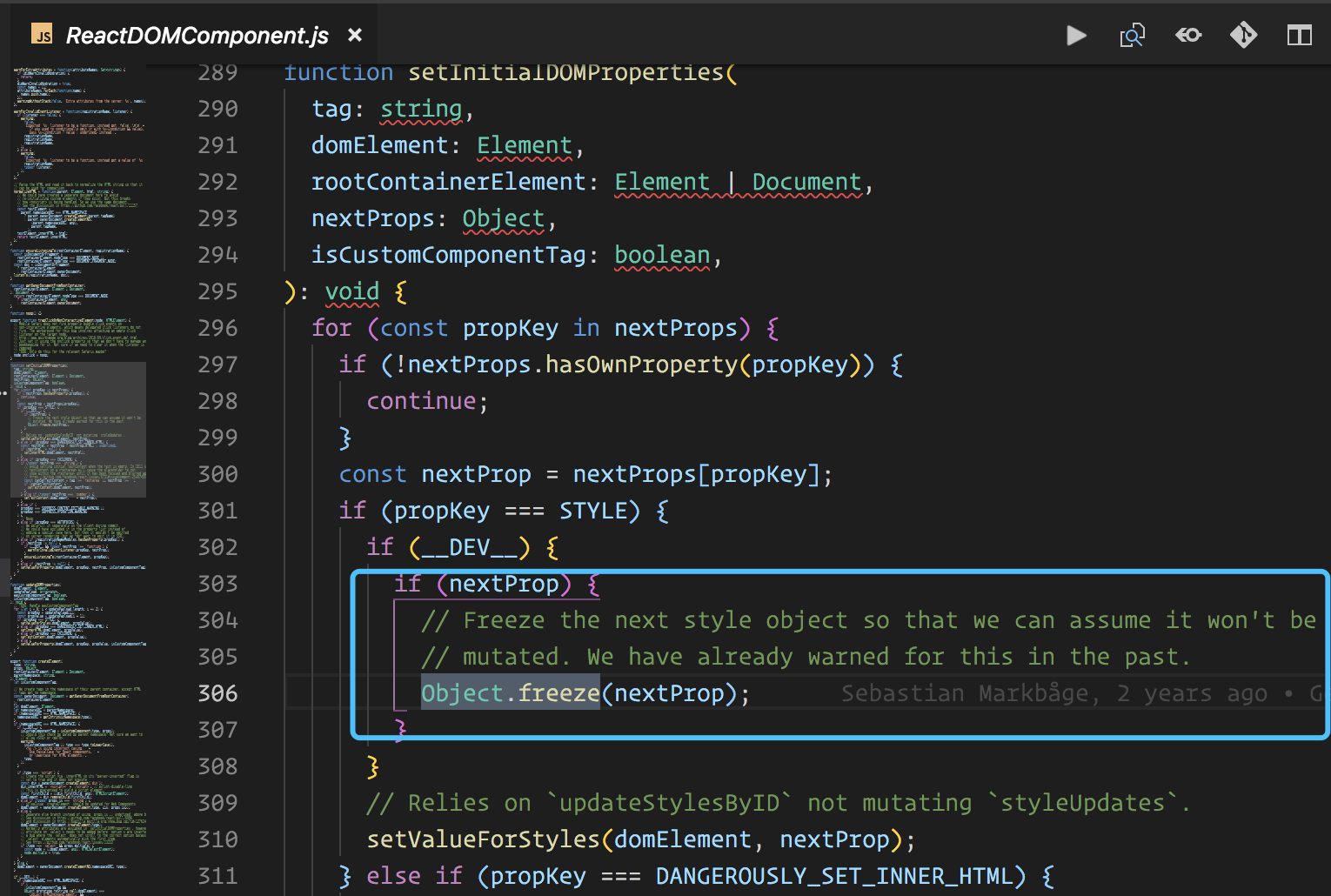This screenshot has width=1331, height=896.
Task: Click the 'mutated. We have already warned' comment
Action: pyautogui.click(x=806, y=657)
